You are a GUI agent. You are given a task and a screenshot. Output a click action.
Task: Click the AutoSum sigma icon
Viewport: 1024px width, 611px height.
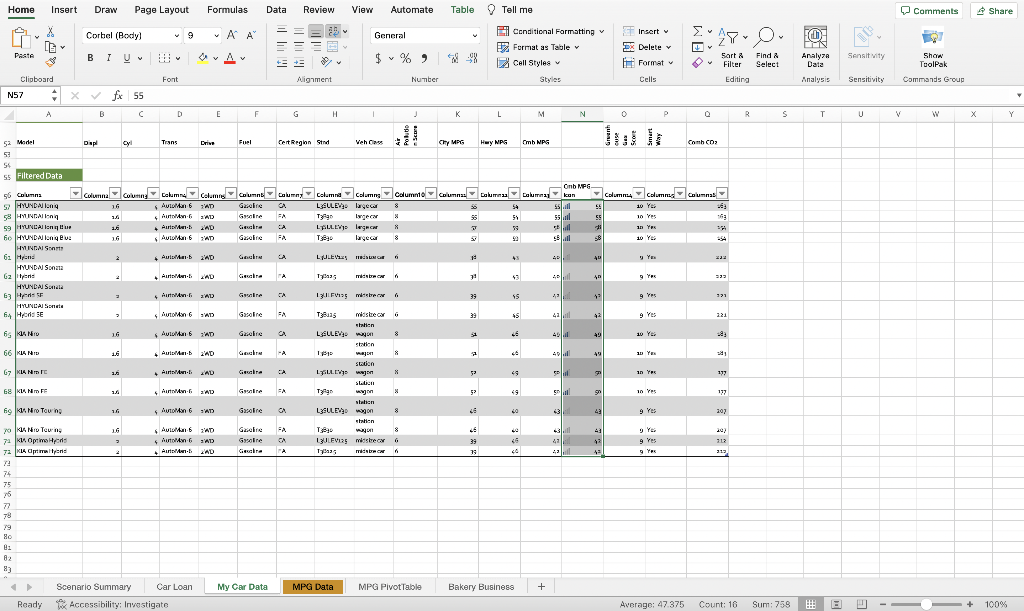pyautogui.click(x=697, y=31)
